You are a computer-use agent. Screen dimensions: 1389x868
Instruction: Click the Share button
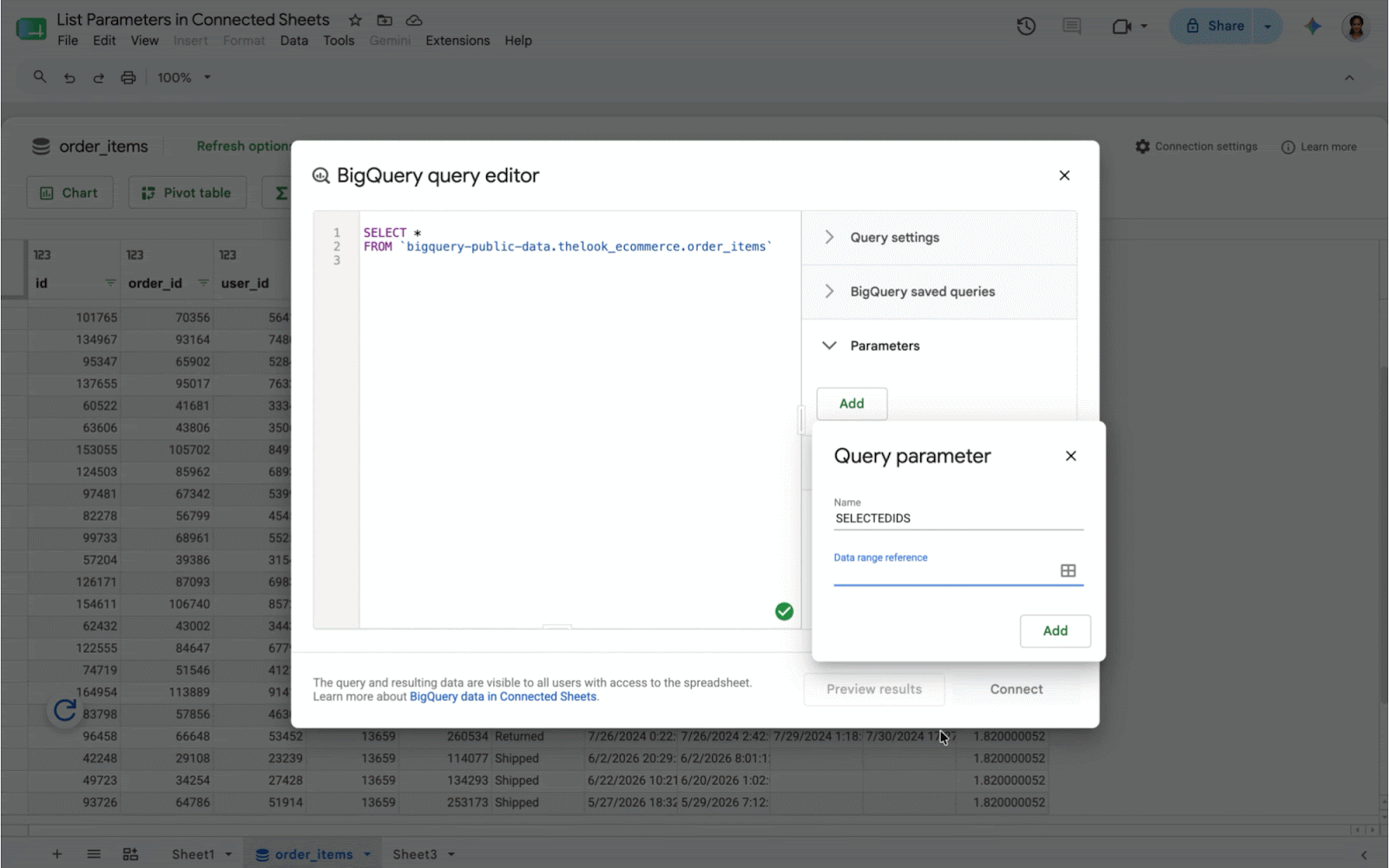point(1214,26)
